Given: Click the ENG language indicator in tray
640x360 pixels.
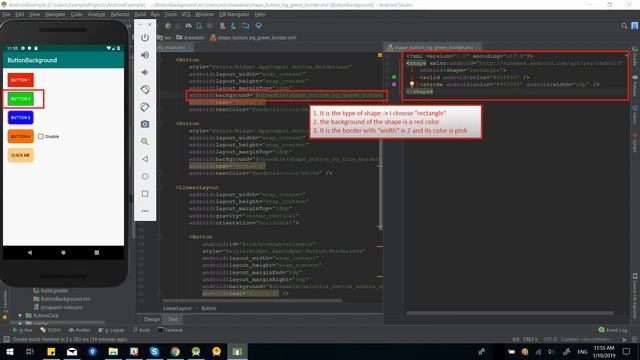Looking at the screenshot, I should (x=582, y=351).
